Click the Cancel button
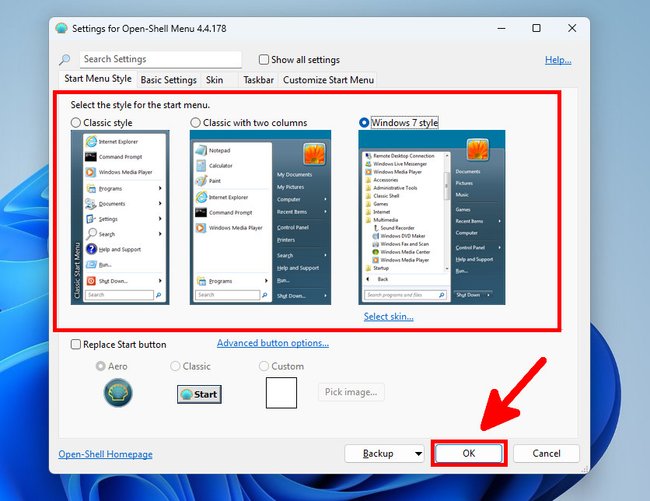Image resolution: width=650 pixels, height=501 pixels. (546, 453)
